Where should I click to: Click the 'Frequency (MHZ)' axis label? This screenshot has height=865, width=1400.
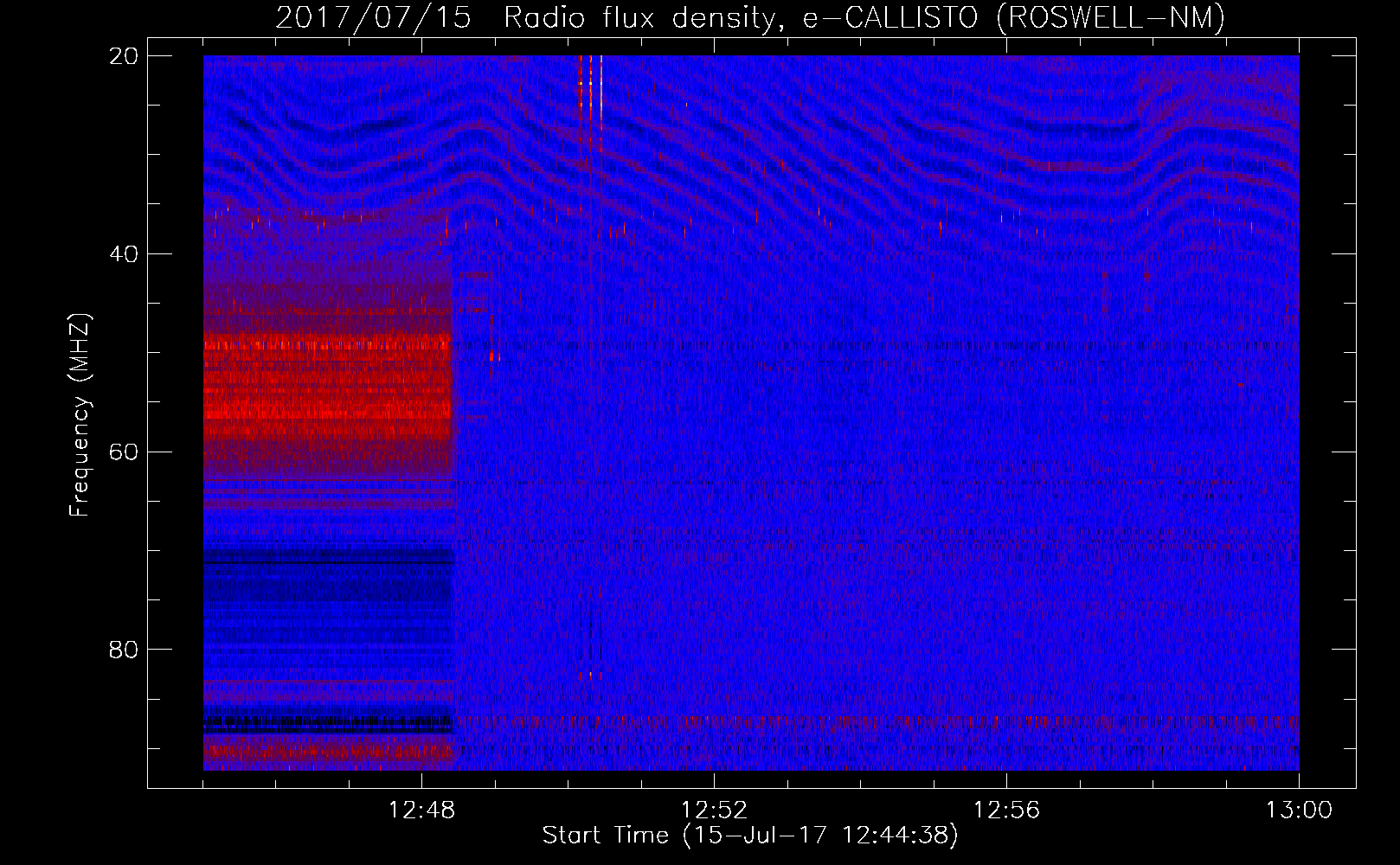[80, 415]
